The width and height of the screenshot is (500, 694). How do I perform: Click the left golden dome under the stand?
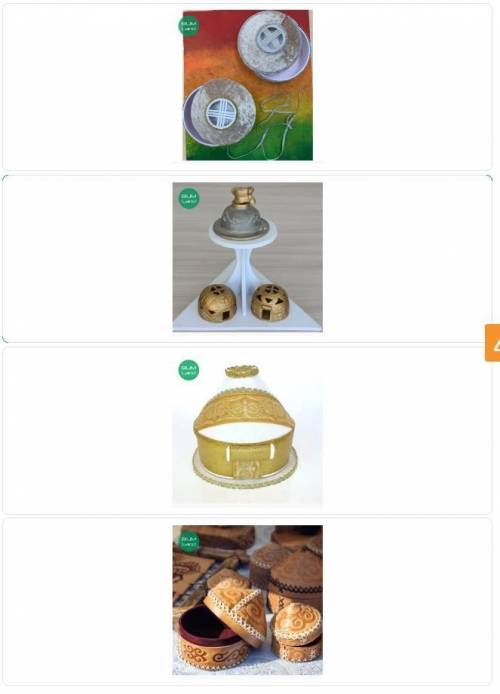[217, 303]
